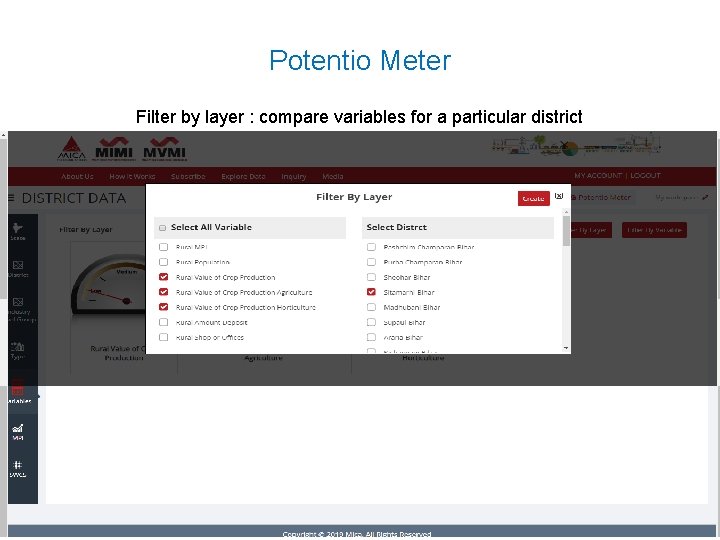
Task: Open the Inquiry menu item
Action: [x=294, y=176]
